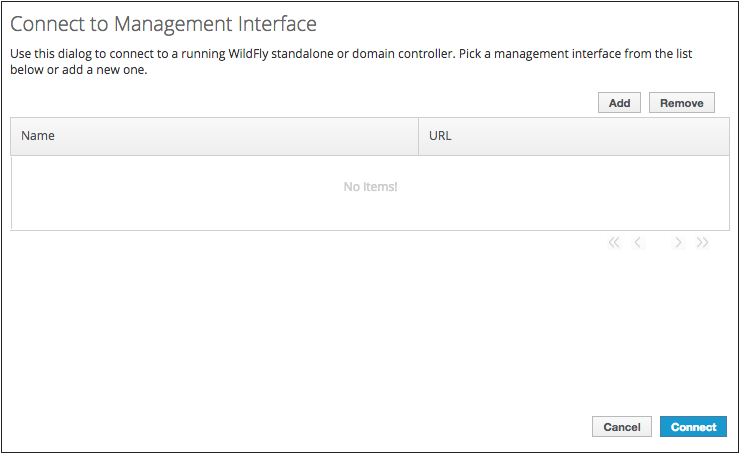Click the 'Connect to Management Interface' title
The height and width of the screenshot is (453, 740).
click(x=163, y=23)
